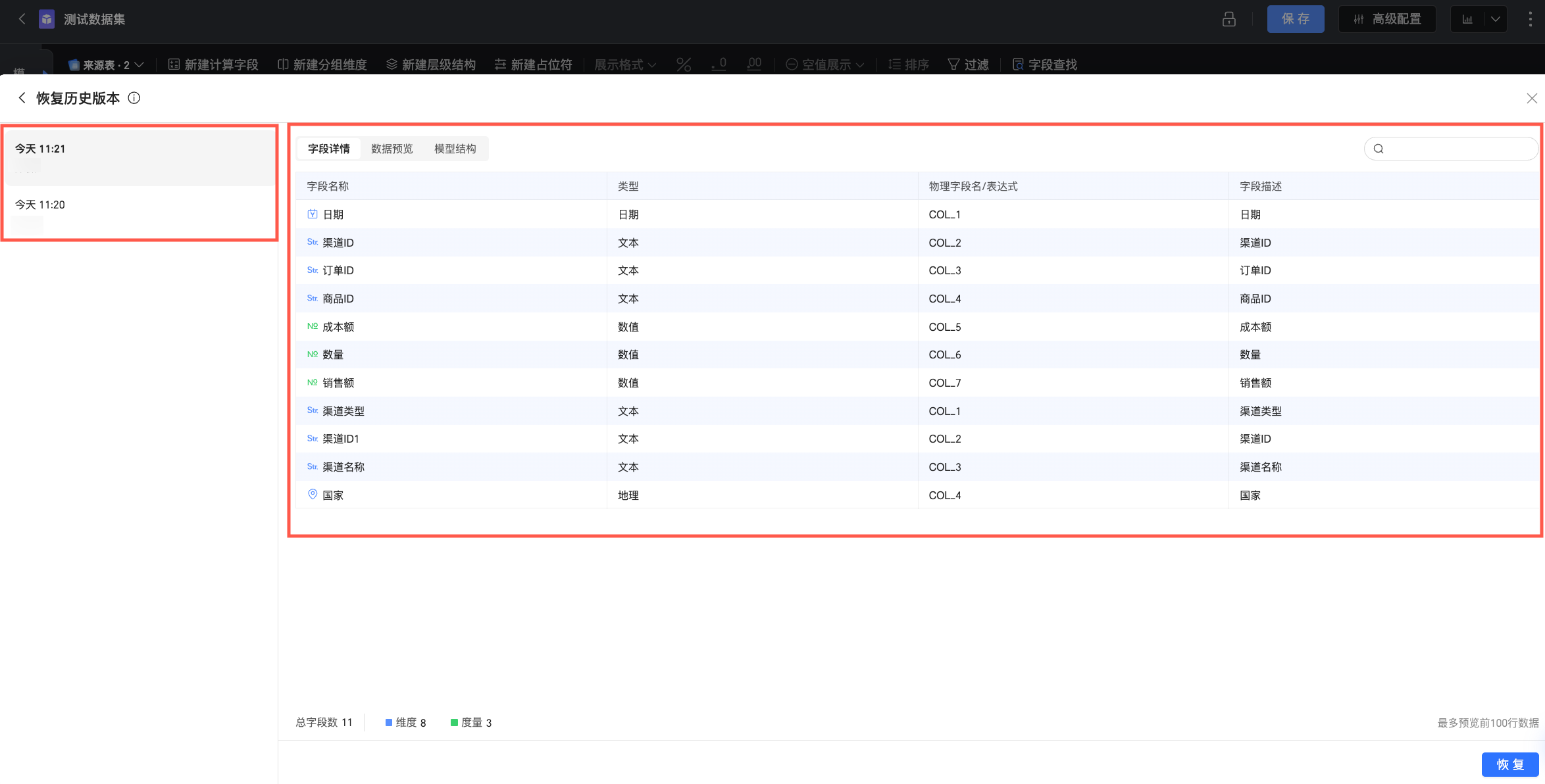Viewport: 1545px width, 784px height.
Task: Click the lock icon in top bar
Action: pos(1228,19)
